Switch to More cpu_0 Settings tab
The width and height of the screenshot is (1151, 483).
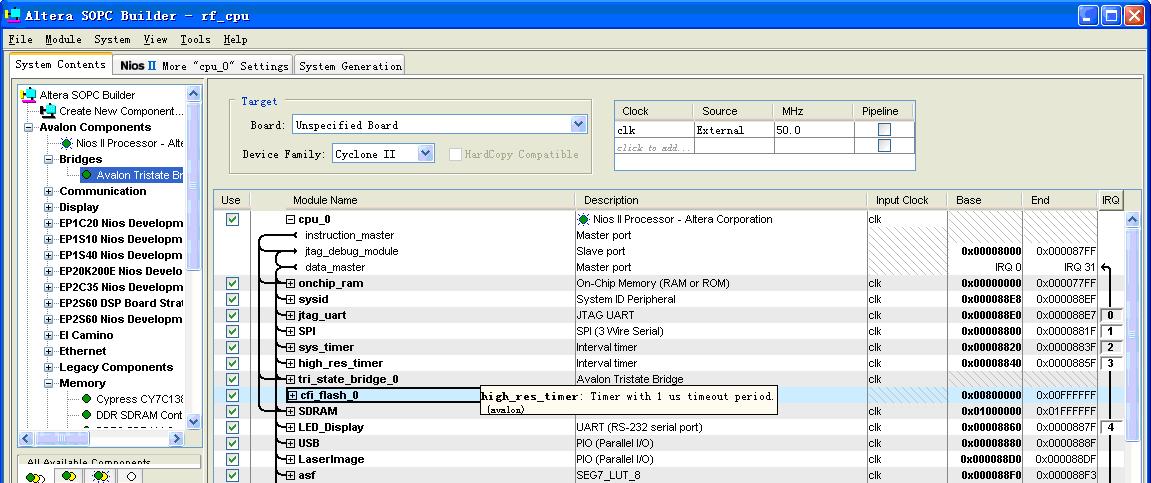click(x=203, y=66)
